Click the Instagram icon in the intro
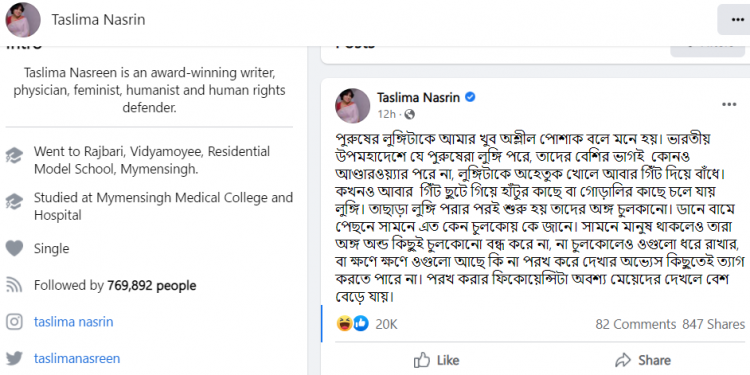The height and width of the screenshot is (375, 750). [14, 322]
